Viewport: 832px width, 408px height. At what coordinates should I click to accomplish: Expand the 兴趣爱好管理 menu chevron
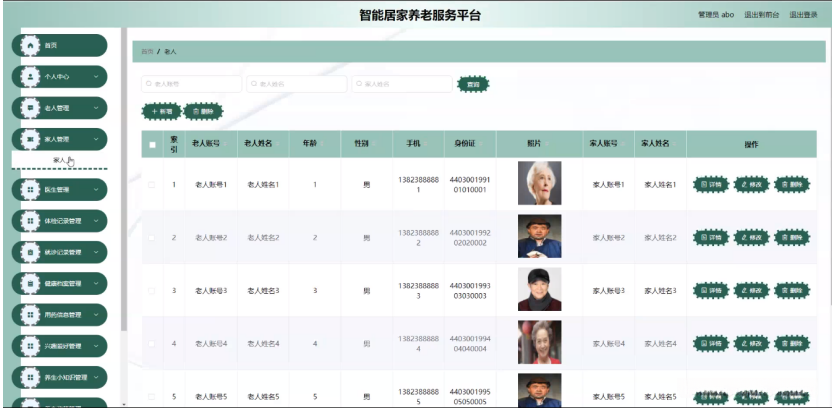96,346
